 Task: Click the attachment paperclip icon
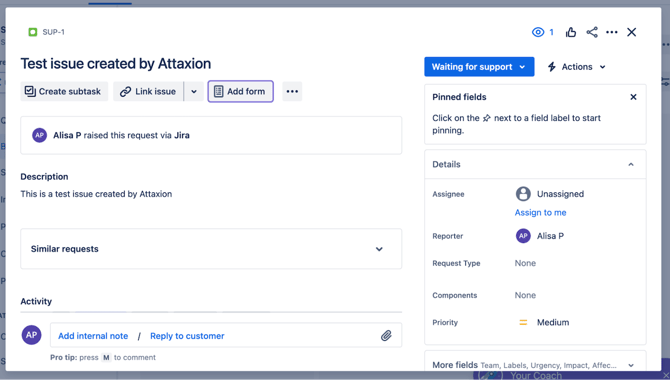coord(386,336)
